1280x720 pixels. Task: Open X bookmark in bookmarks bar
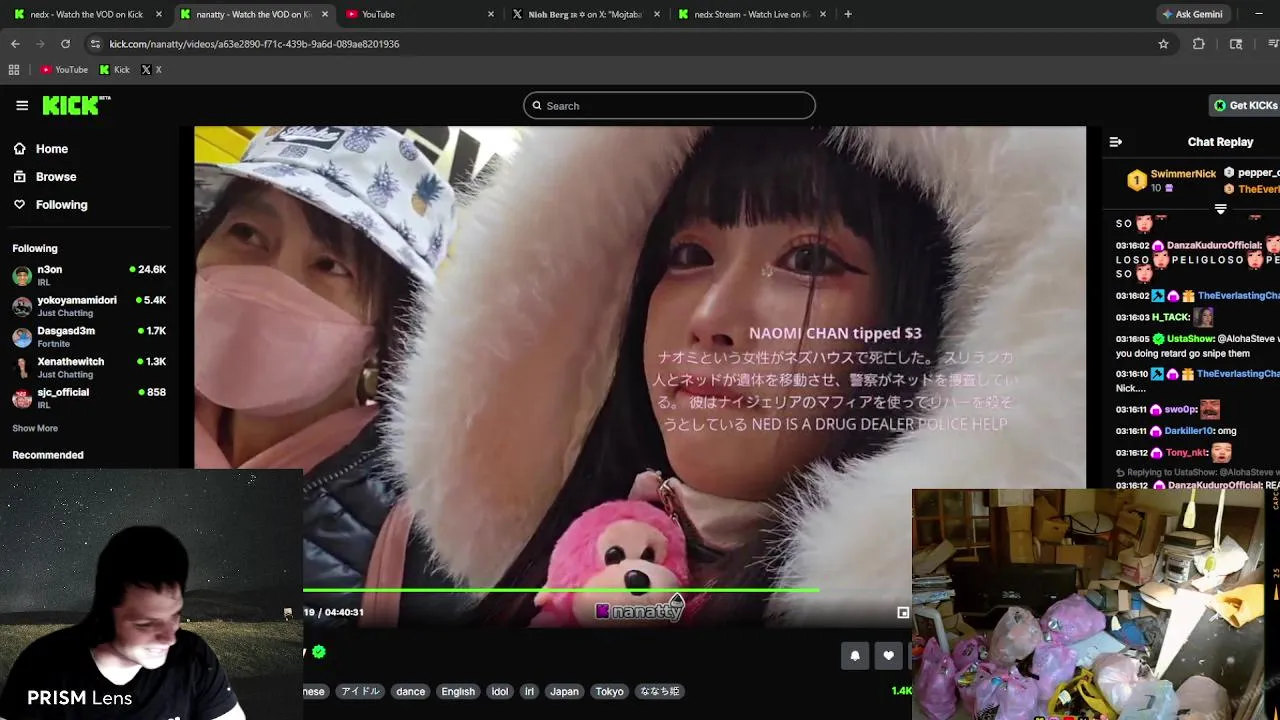151,70
